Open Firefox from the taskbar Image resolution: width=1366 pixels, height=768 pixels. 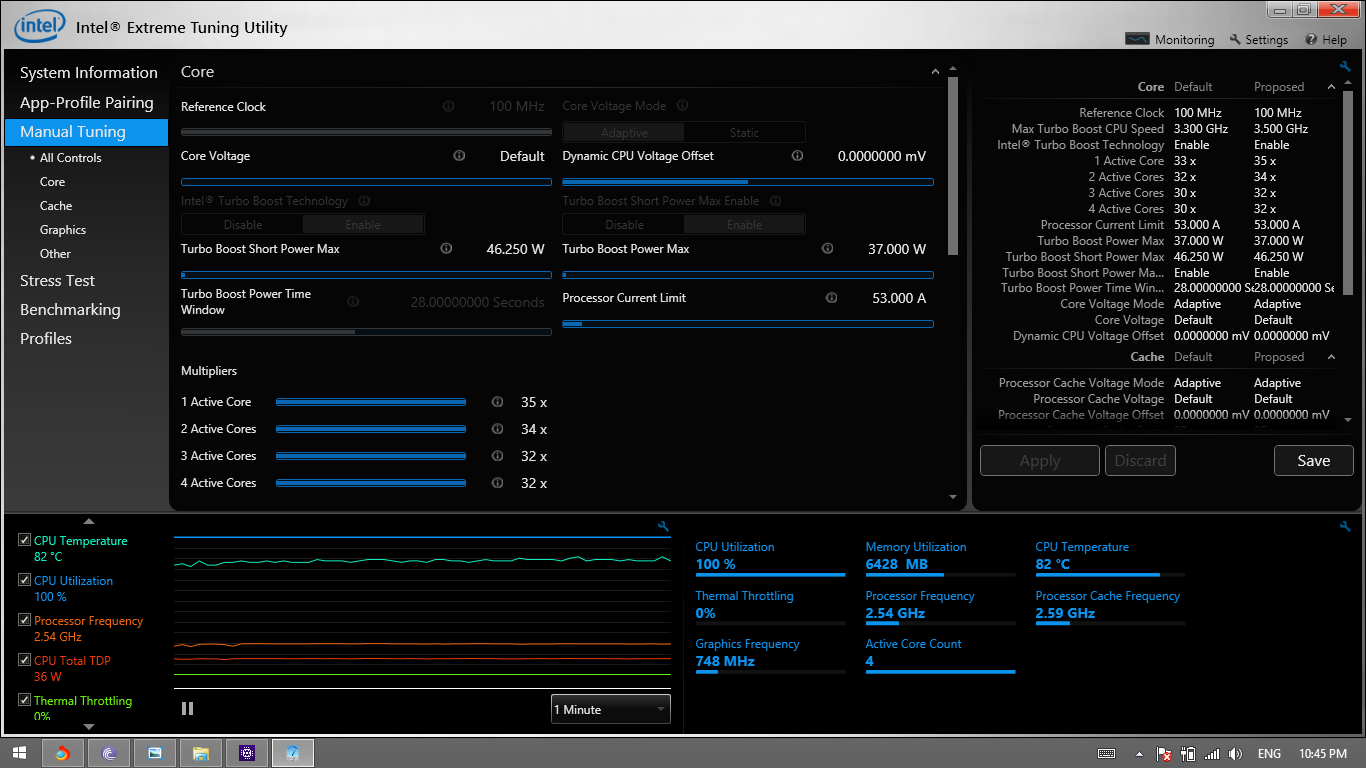point(62,753)
